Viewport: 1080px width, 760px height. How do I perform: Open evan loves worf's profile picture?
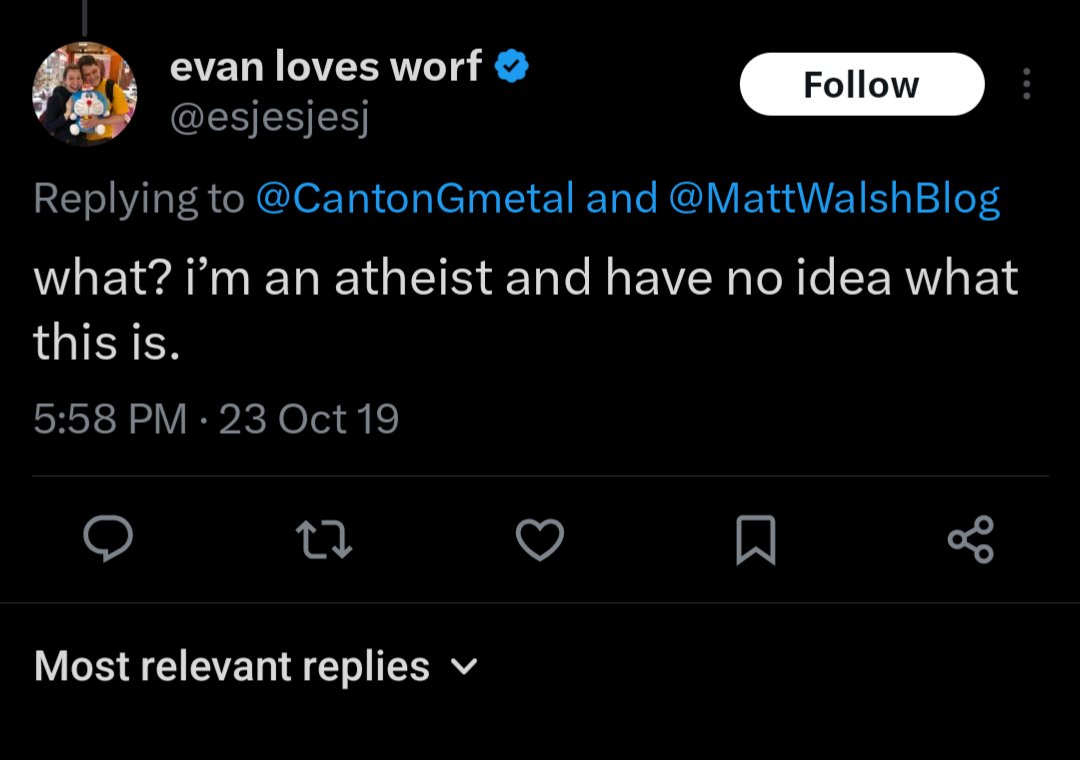(85, 93)
